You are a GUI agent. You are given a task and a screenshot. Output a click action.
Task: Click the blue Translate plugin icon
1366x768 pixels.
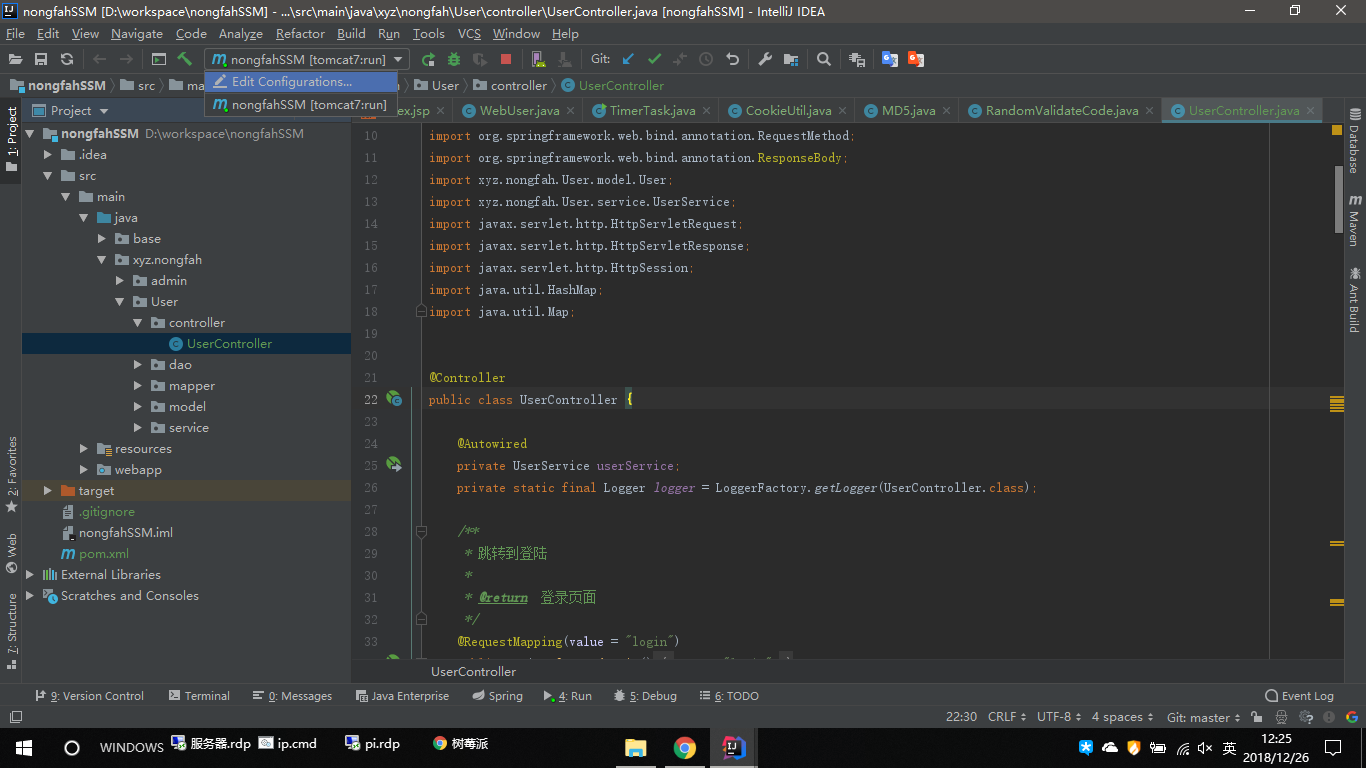point(889,59)
